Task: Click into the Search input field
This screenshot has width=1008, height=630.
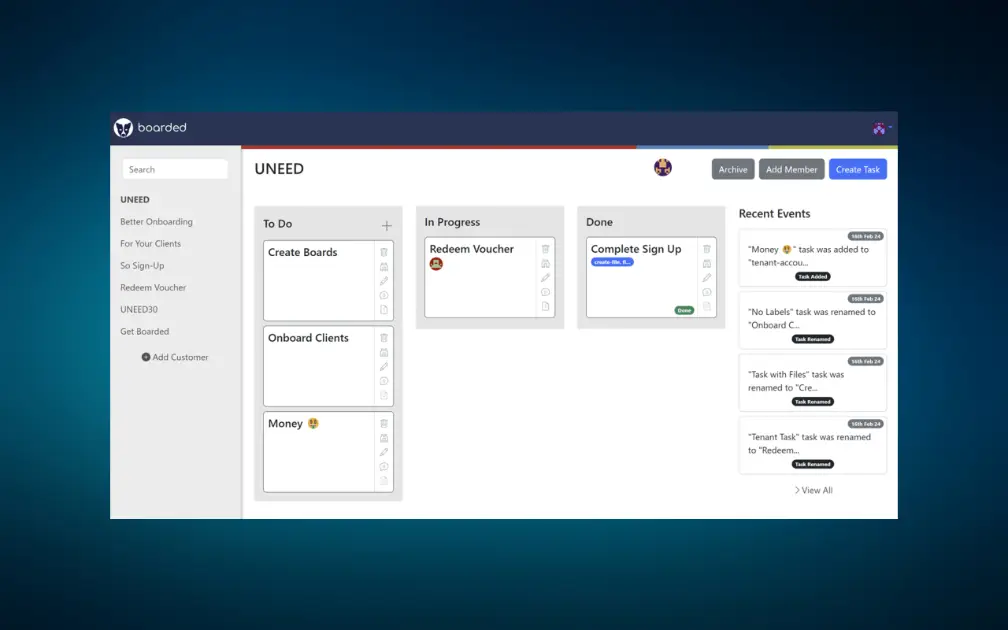Action: click(x=175, y=170)
